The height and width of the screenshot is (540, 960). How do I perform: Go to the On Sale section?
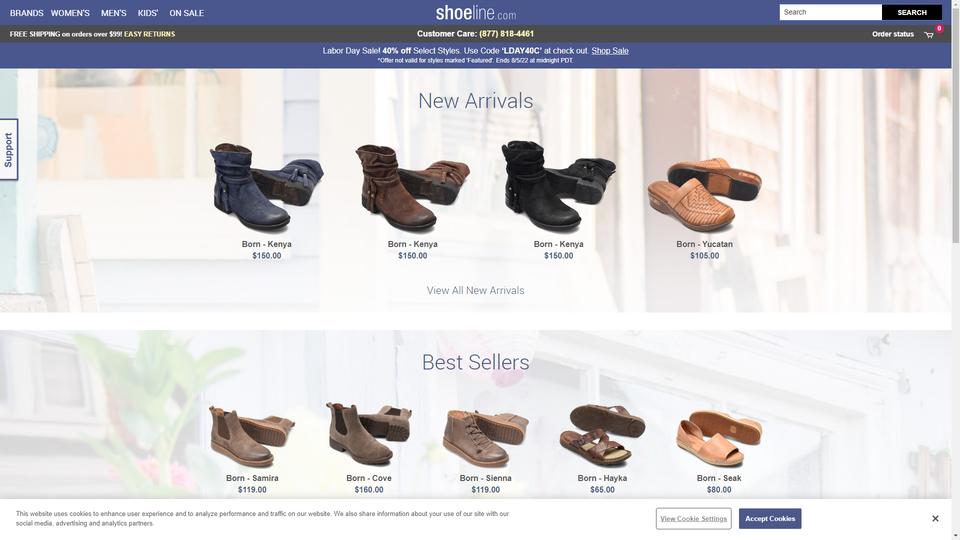pos(187,13)
